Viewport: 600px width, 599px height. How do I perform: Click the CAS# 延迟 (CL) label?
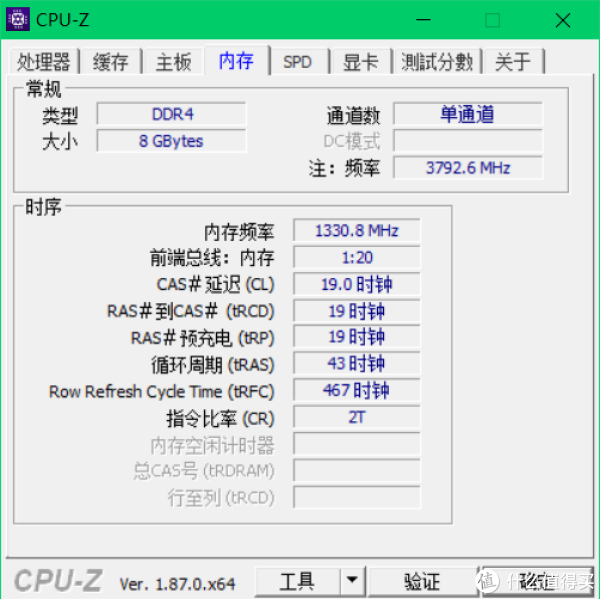[215, 284]
